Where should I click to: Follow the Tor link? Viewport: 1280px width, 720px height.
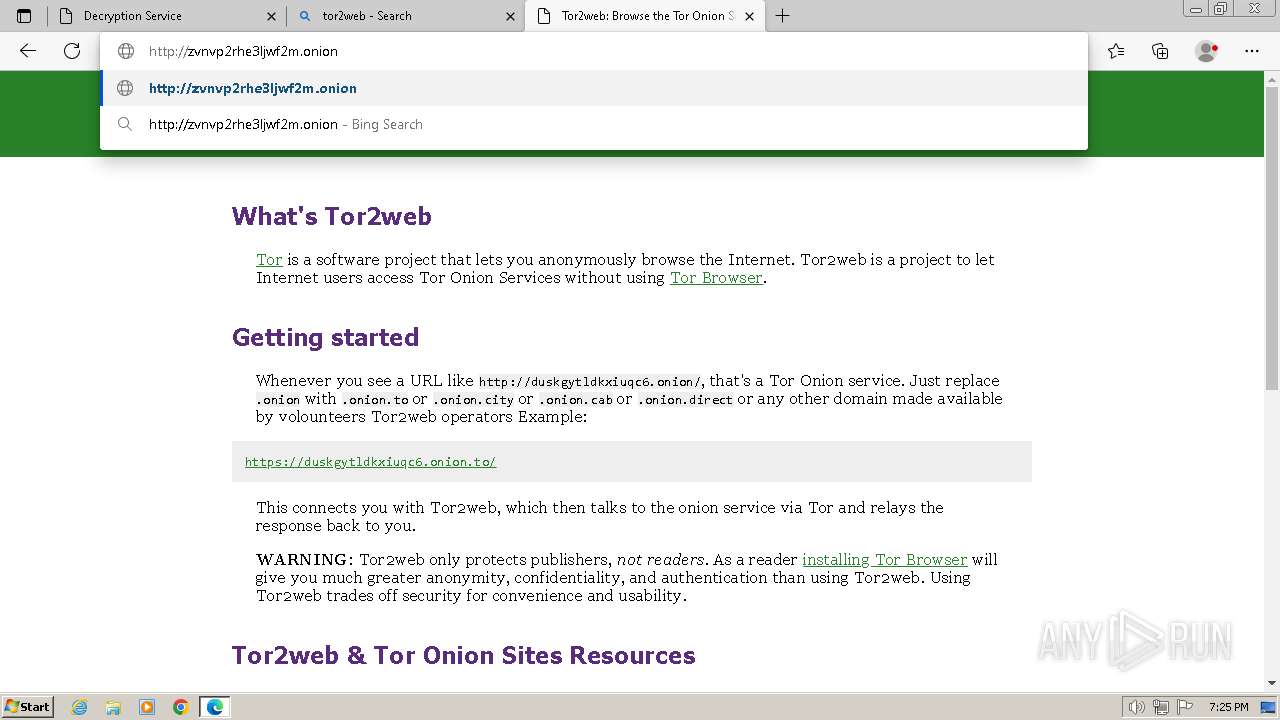pyautogui.click(x=269, y=260)
